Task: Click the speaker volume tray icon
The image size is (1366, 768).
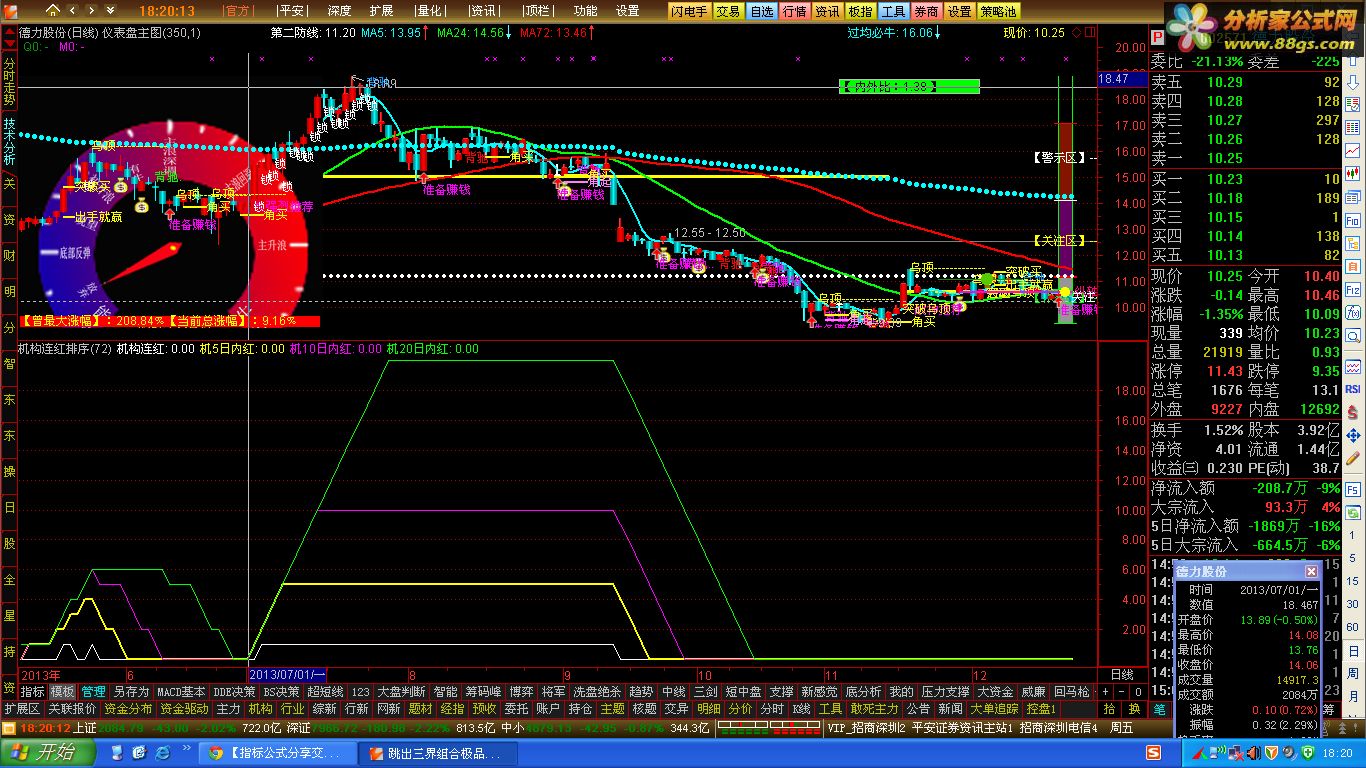Action: [x=1253, y=752]
